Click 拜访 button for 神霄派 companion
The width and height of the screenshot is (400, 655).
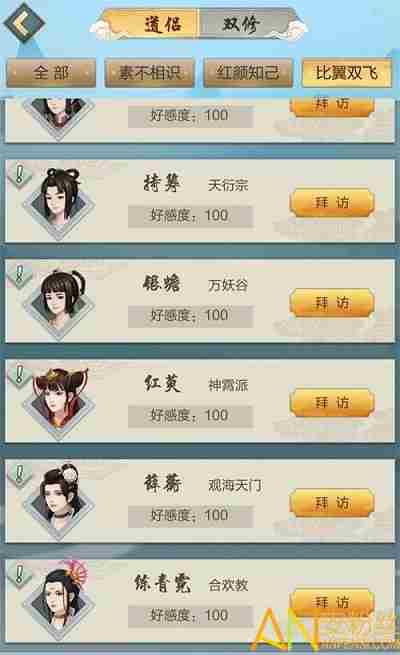pos(332,402)
